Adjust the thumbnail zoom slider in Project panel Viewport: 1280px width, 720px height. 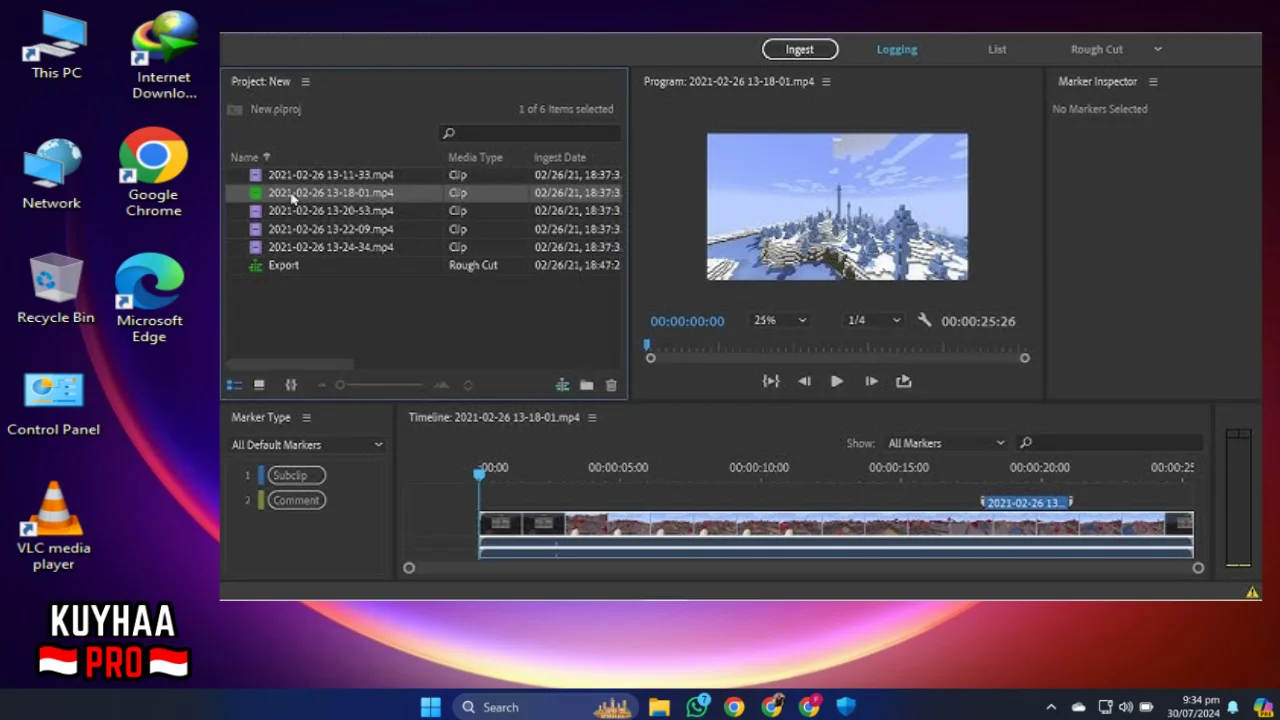(x=380, y=385)
